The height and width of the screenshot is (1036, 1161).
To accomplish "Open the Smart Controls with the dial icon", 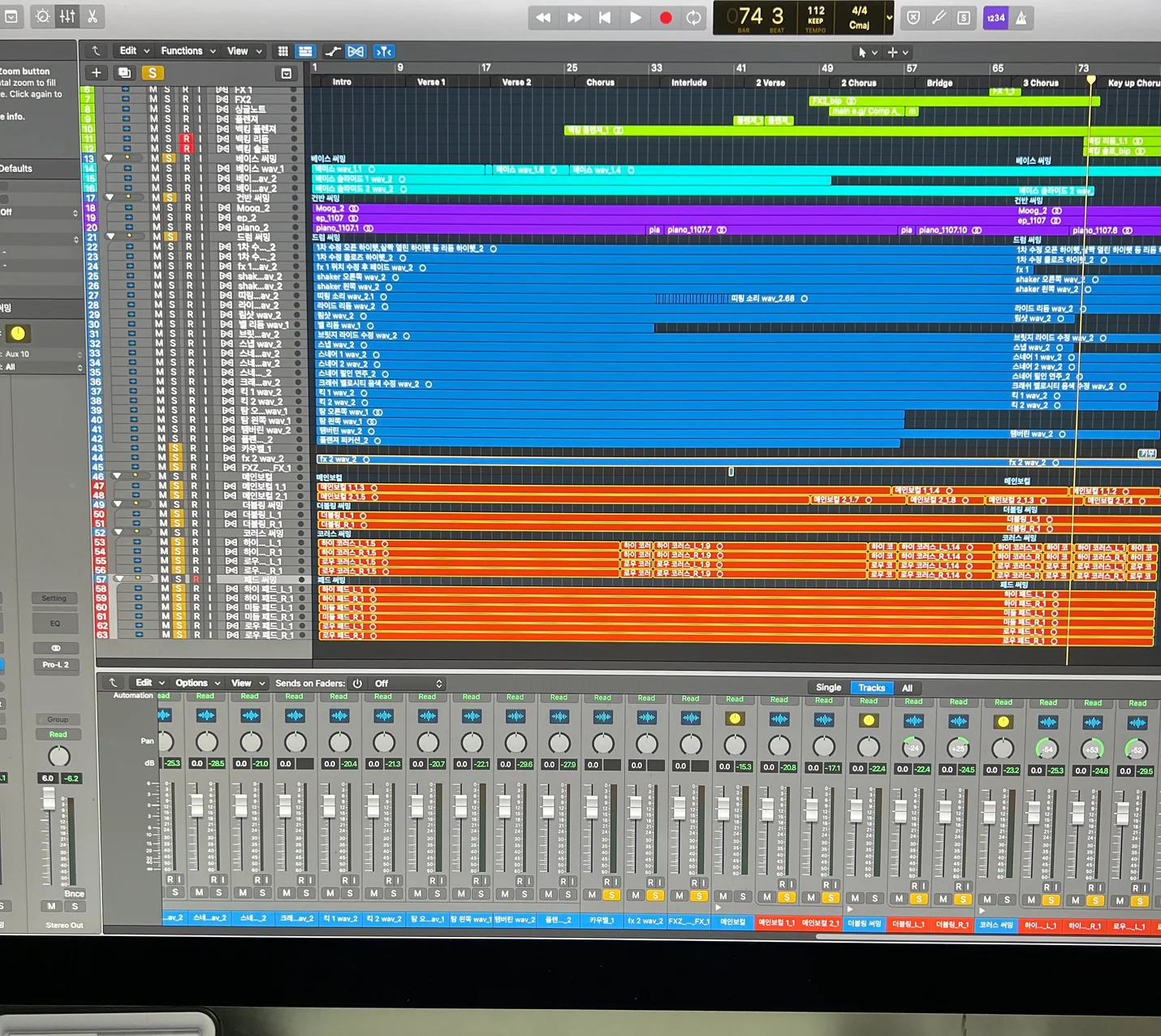I will [42, 16].
